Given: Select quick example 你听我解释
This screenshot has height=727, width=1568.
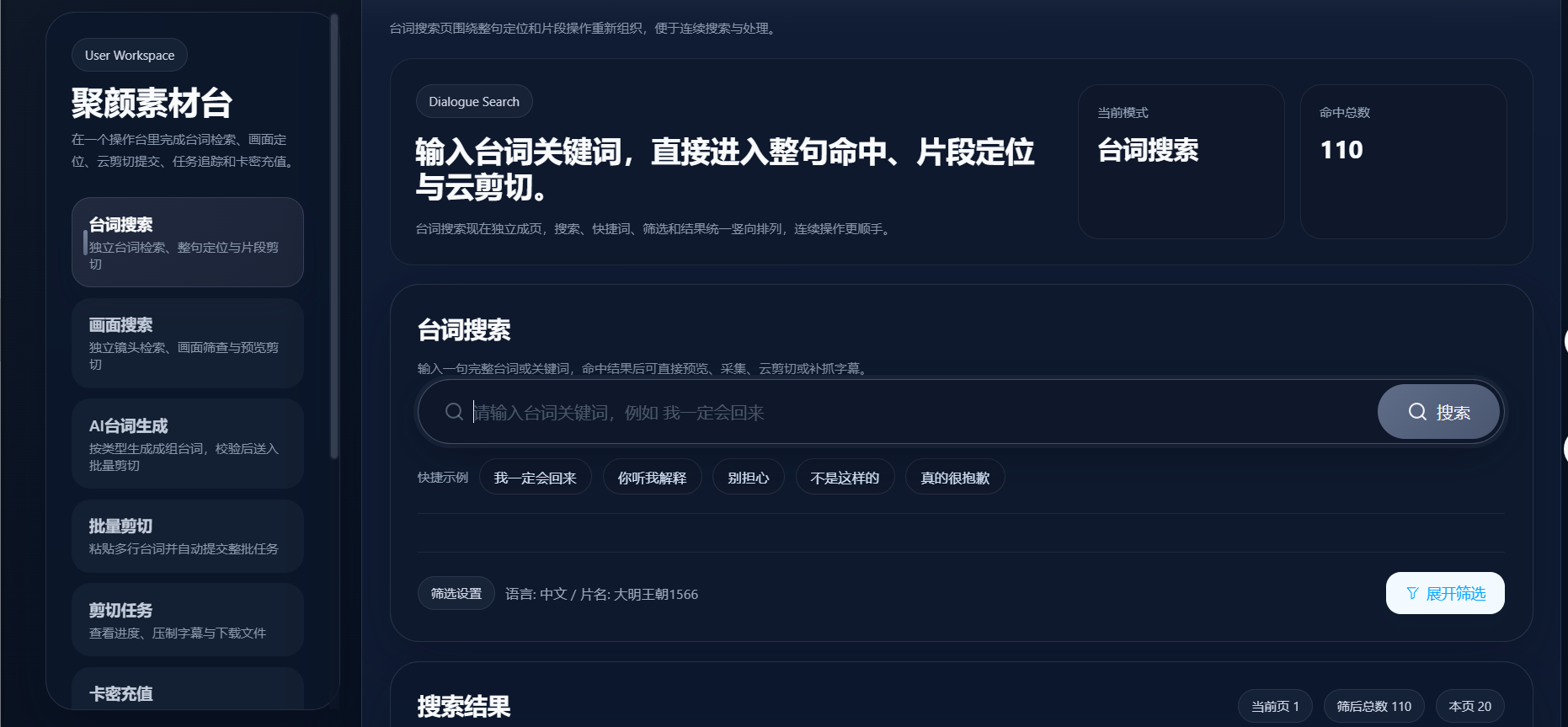Looking at the screenshot, I should tap(653, 477).
